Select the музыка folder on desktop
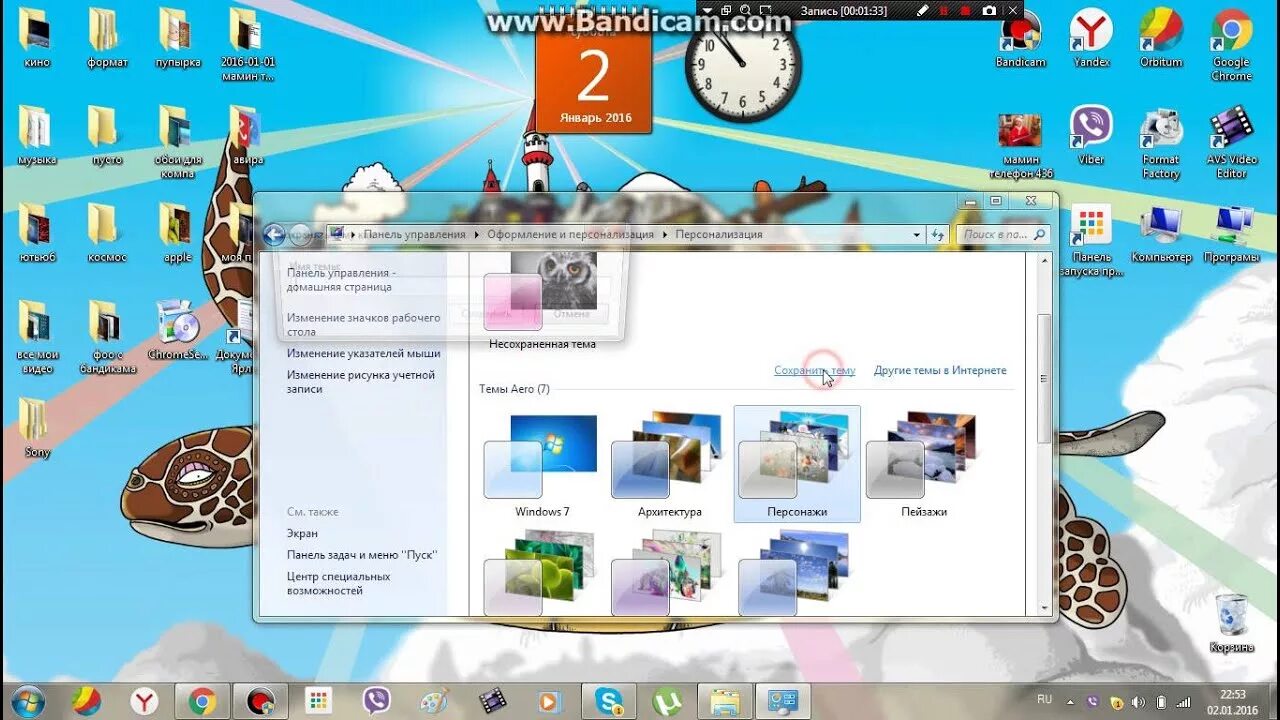The height and width of the screenshot is (720, 1280). click(x=36, y=135)
